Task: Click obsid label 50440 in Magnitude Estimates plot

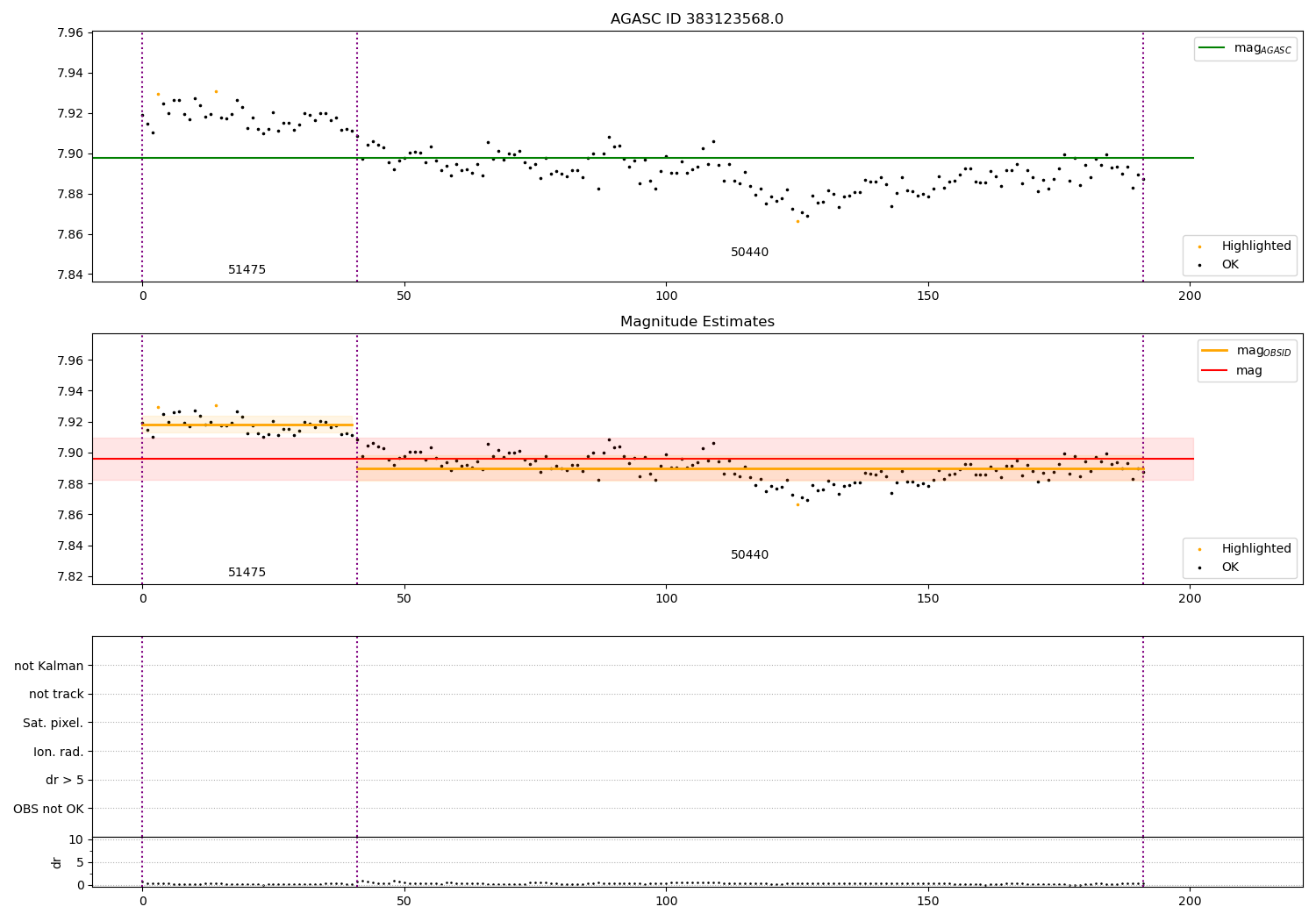Action: 749,555
